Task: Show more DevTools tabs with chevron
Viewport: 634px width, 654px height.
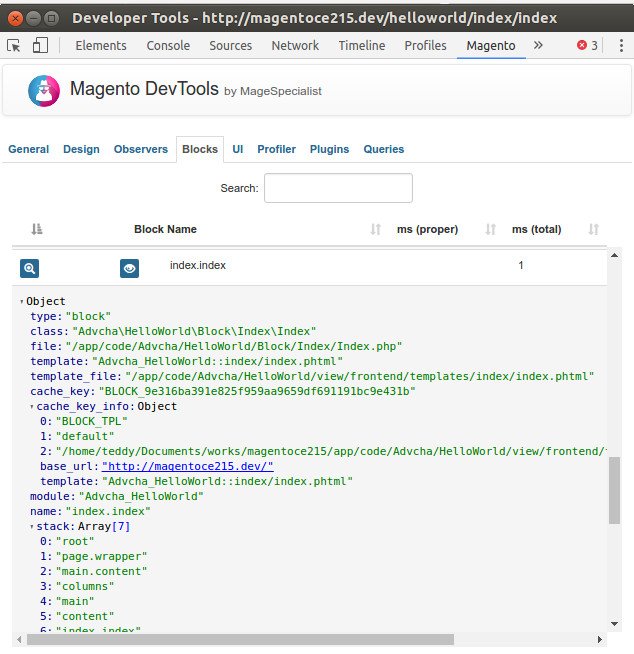Action: click(538, 45)
